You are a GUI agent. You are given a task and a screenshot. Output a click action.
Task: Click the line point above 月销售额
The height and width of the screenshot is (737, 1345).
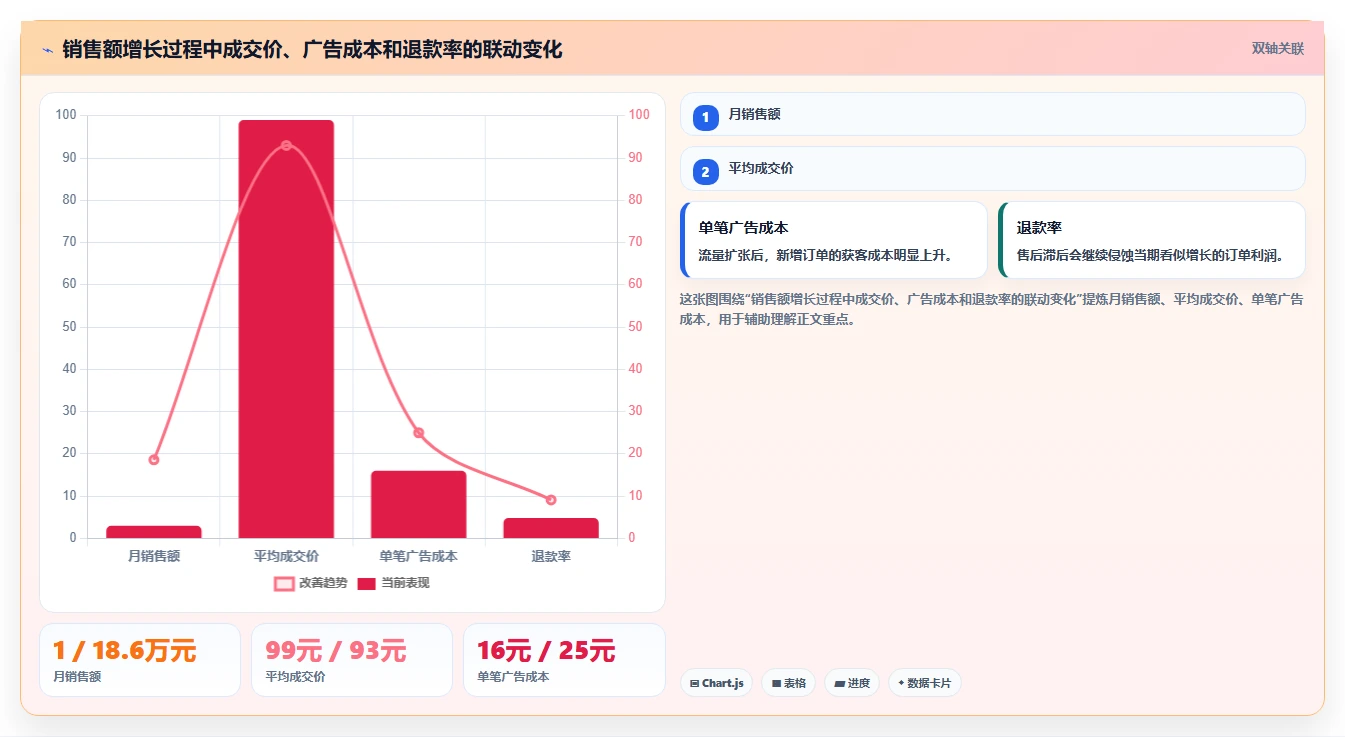[x=154, y=460]
